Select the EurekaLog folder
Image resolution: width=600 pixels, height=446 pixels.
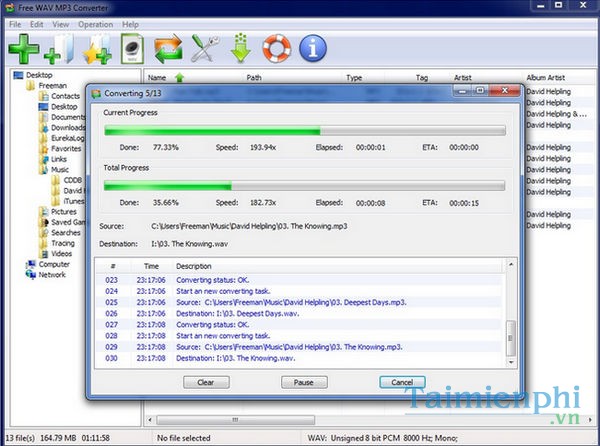[x=67, y=138]
